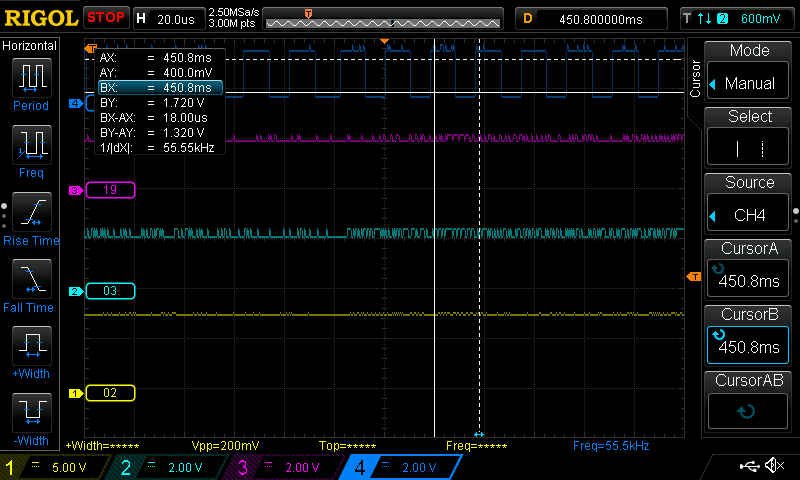Screen dimensions: 800x480
Task: Click the red STOP status indicator
Action: coord(105,17)
